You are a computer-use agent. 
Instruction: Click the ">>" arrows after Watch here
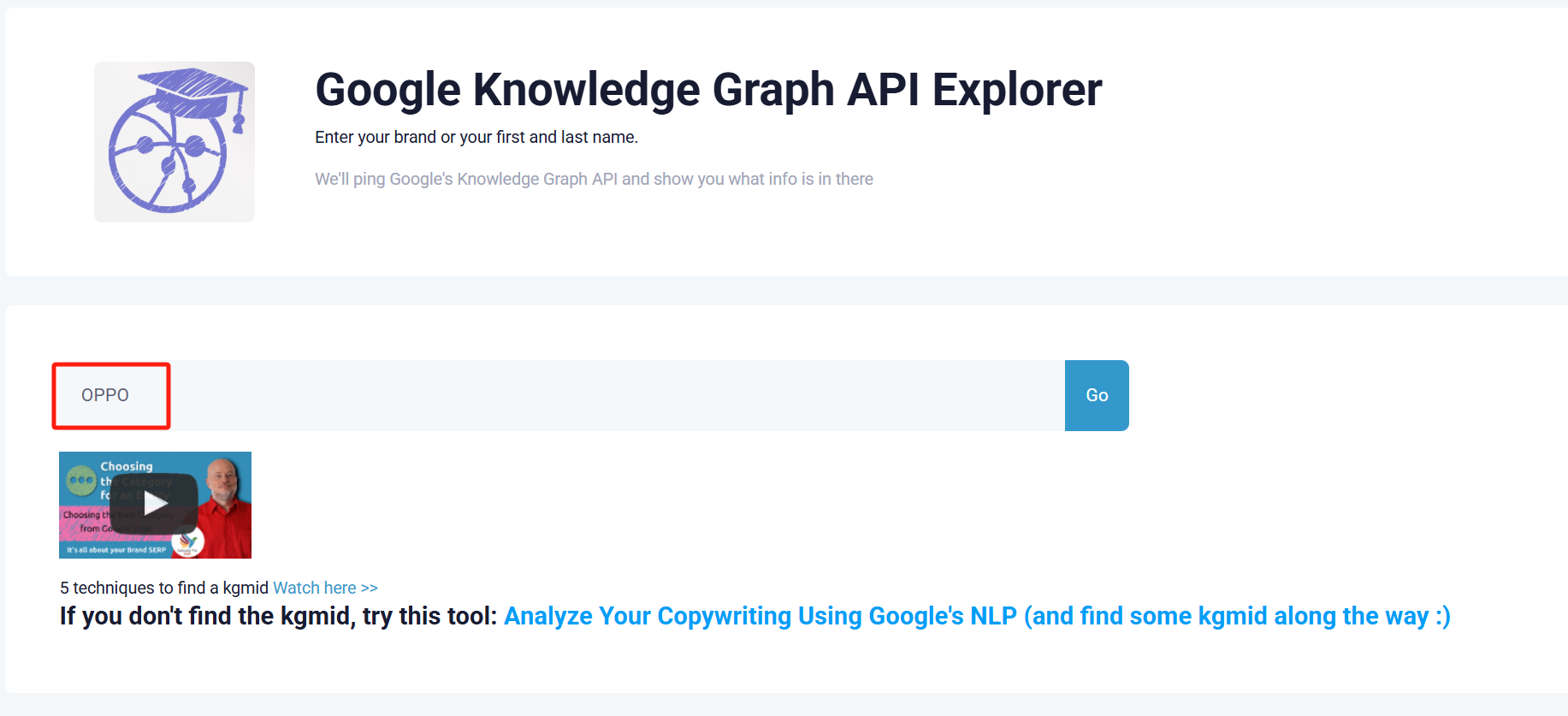tap(370, 588)
